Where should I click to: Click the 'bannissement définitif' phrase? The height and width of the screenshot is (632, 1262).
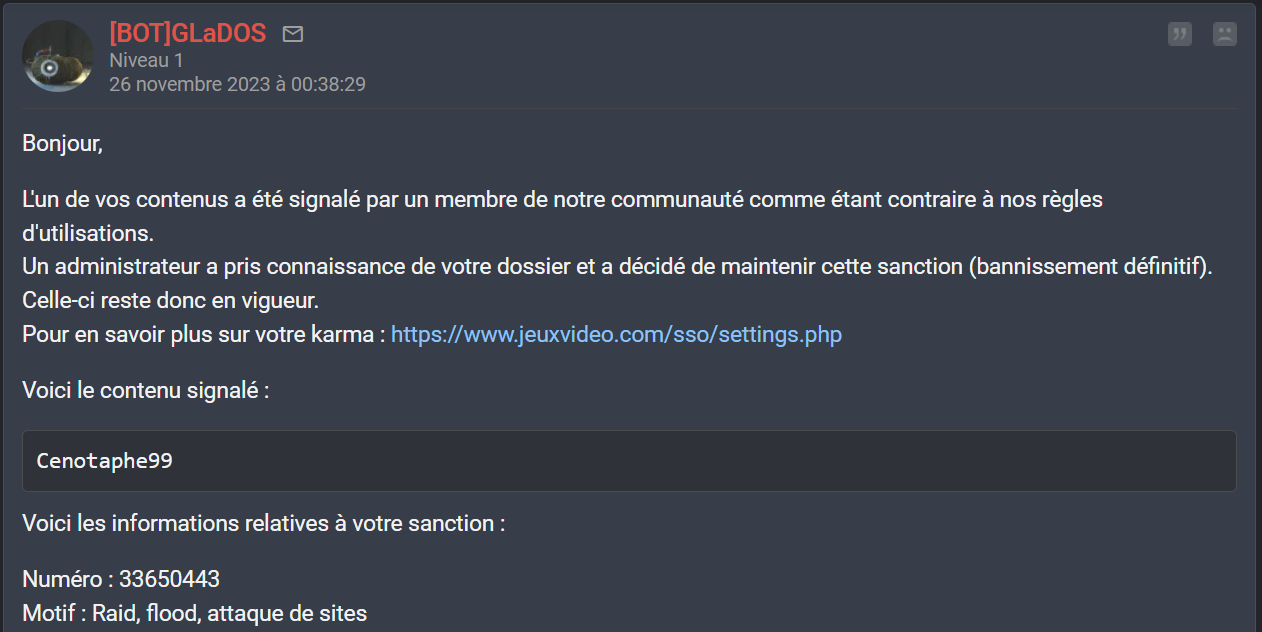(x=1088, y=268)
